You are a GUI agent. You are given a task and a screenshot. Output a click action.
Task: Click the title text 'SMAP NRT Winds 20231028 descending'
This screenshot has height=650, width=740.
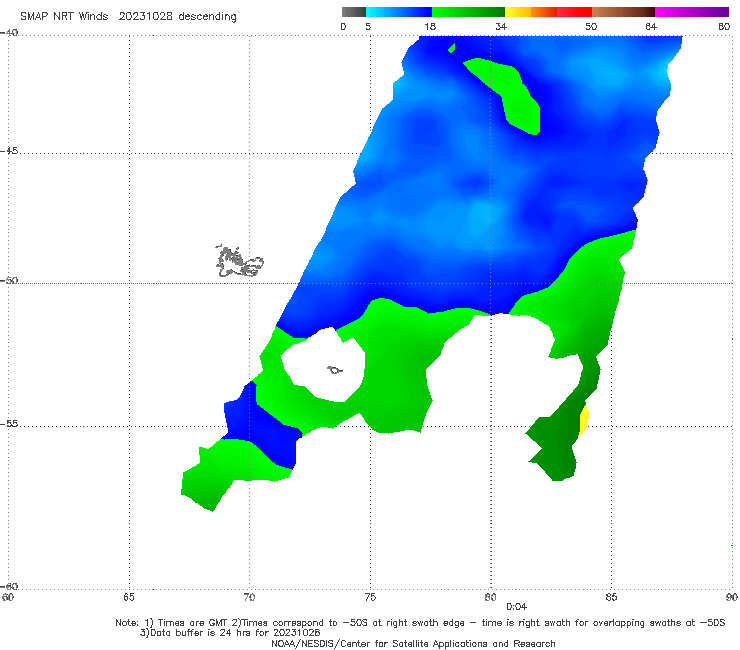coord(128,16)
